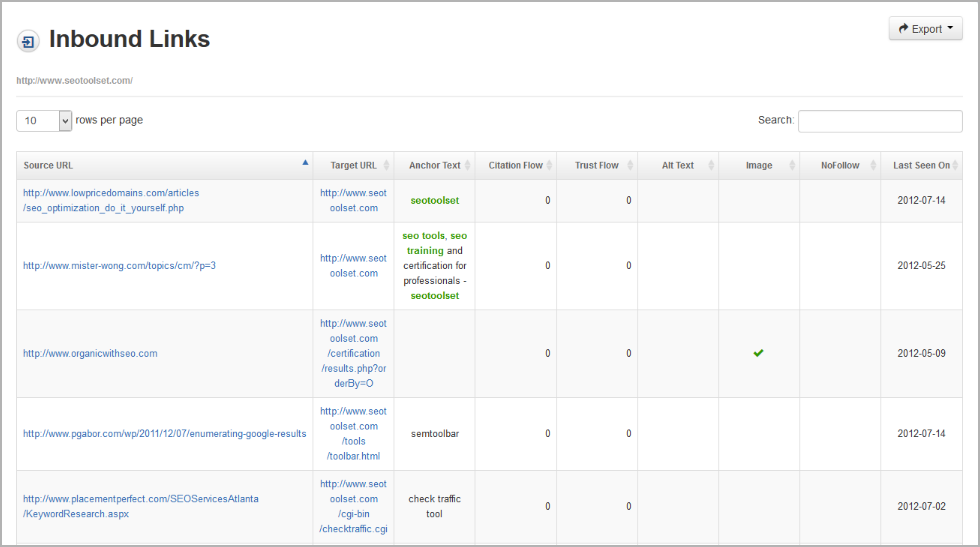Click the Inbound Links page heading
This screenshot has height=547, width=980.
[x=129, y=39]
